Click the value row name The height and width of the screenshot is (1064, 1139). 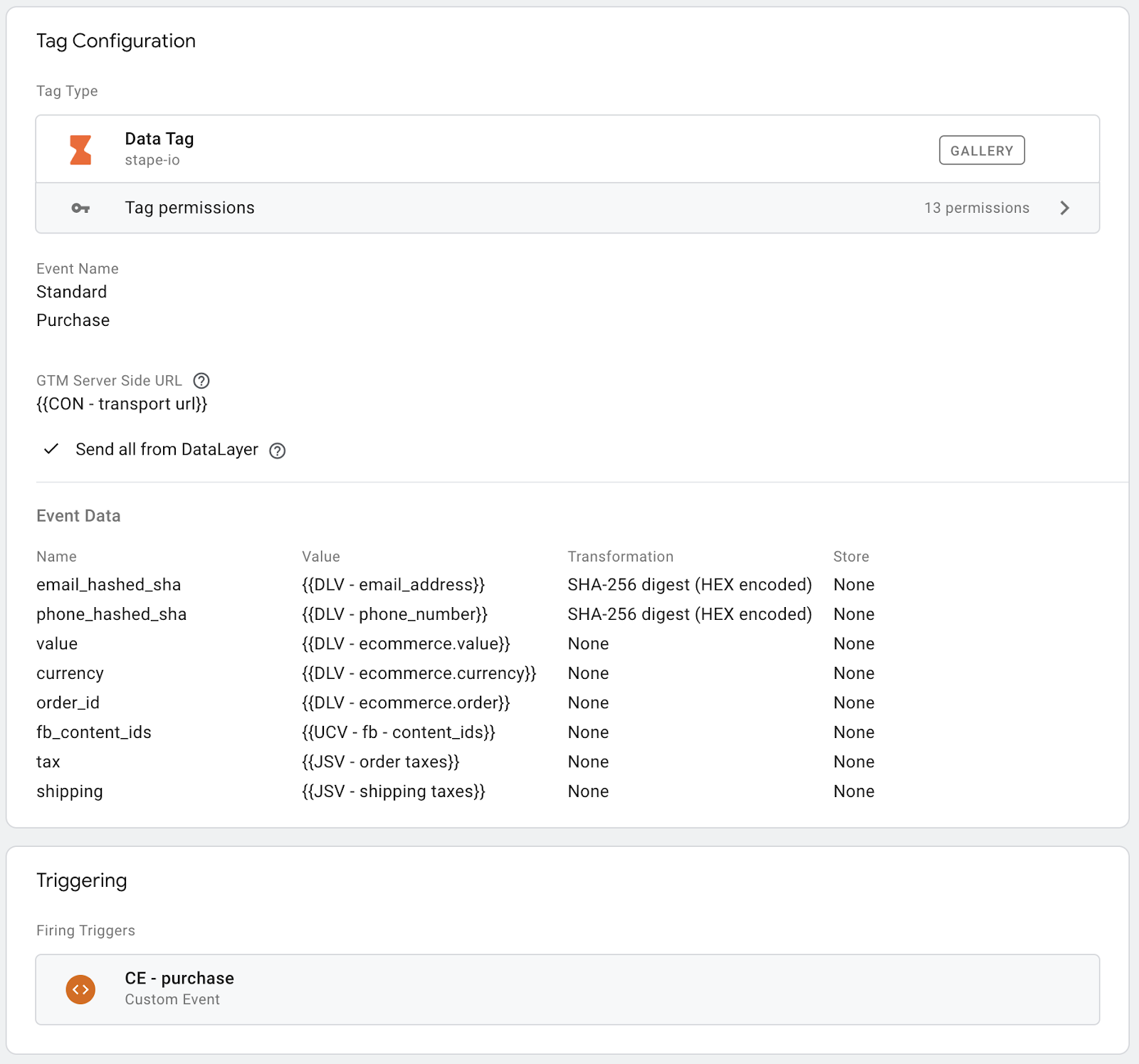[57, 644]
